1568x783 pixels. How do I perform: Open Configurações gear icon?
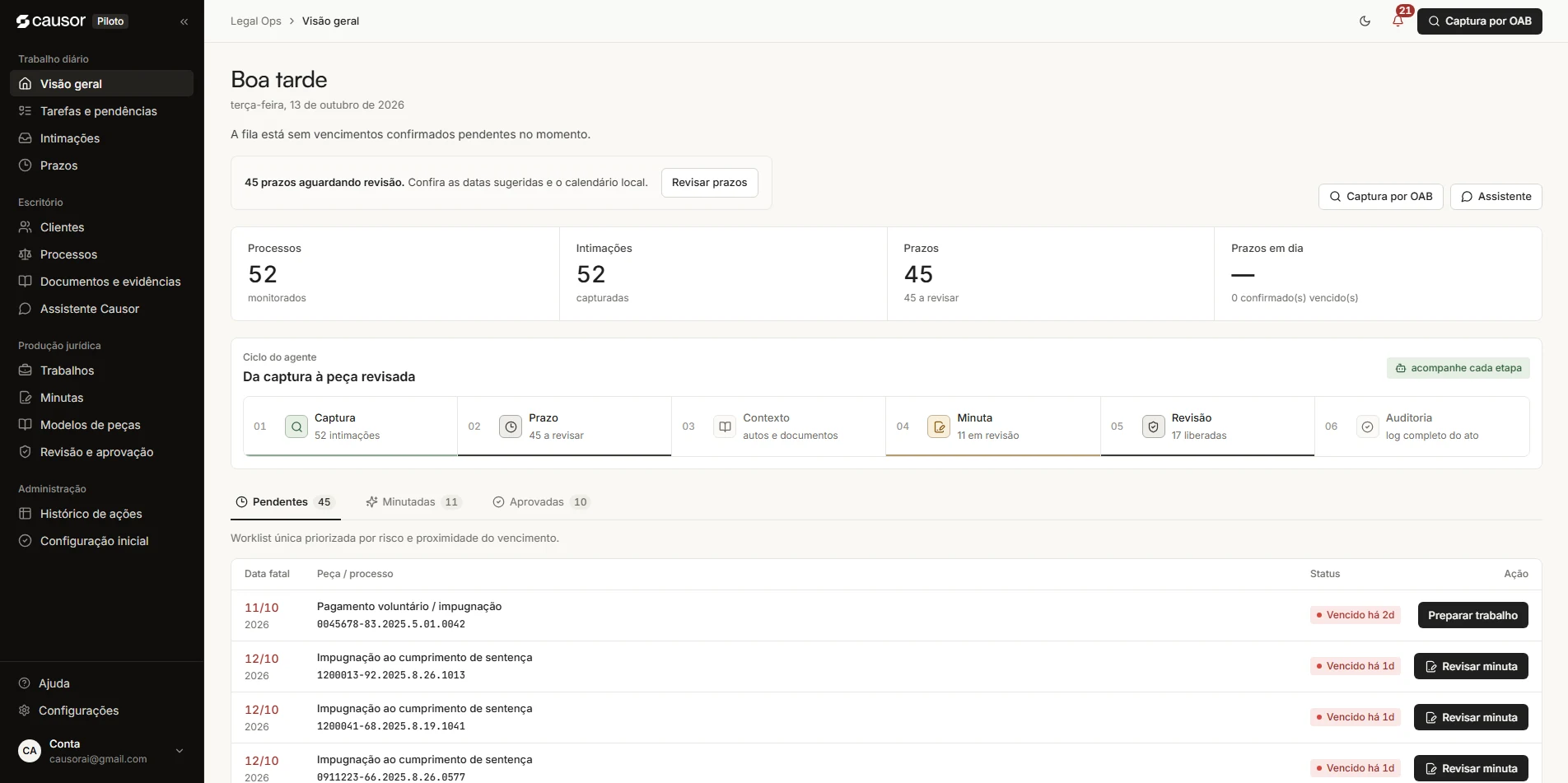coord(25,710)
